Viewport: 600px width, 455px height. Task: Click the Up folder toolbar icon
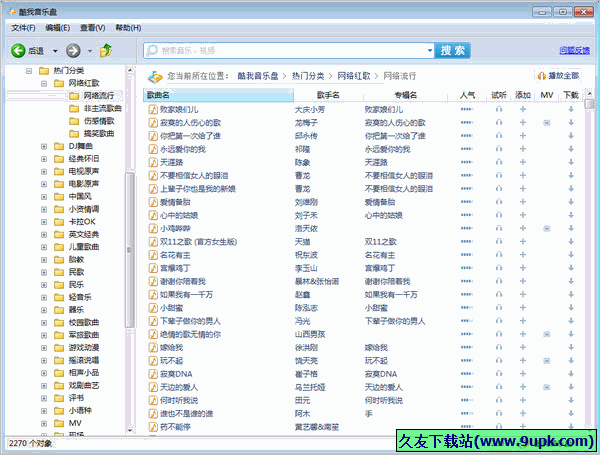tap(106, 51)
